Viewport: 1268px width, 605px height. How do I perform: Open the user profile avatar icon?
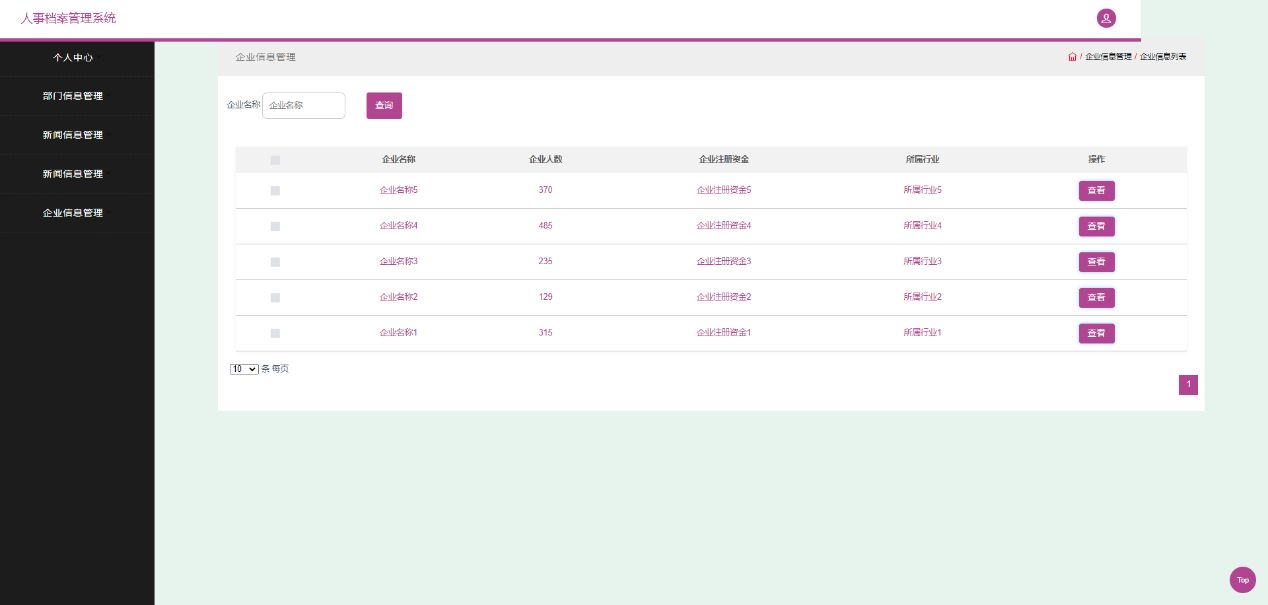[1106, 18]
